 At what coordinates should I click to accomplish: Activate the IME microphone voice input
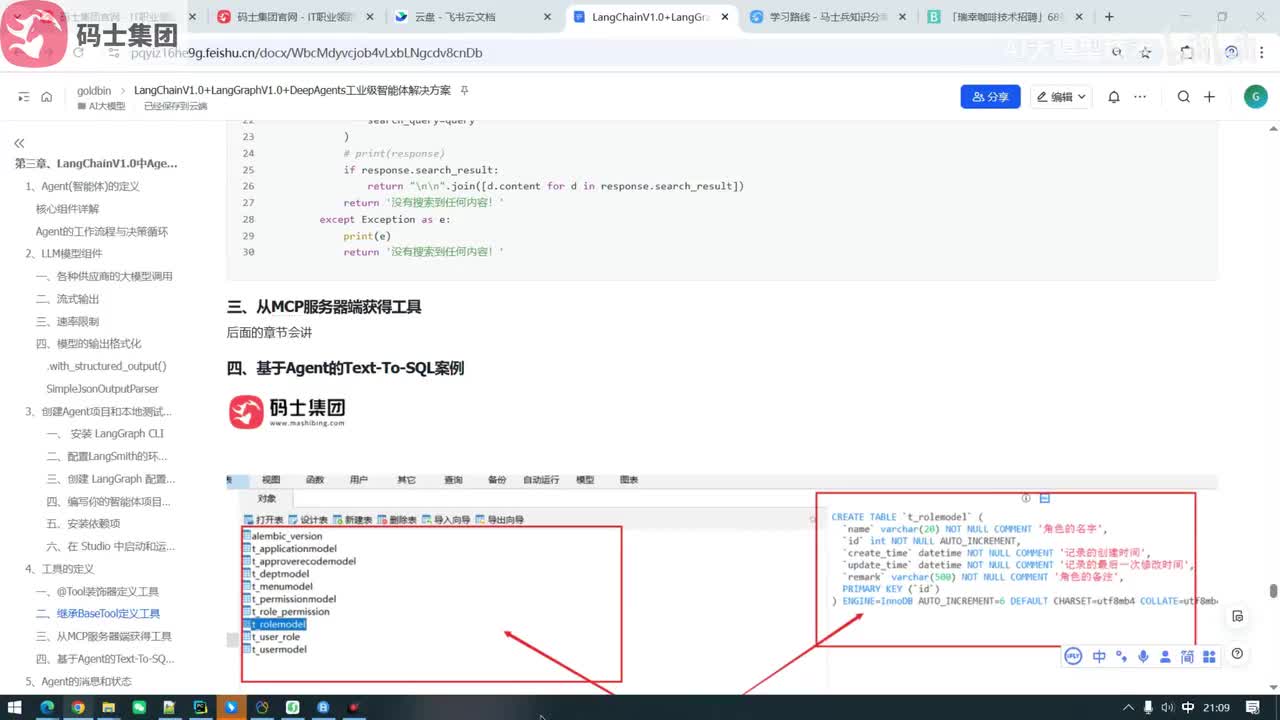1143,656
